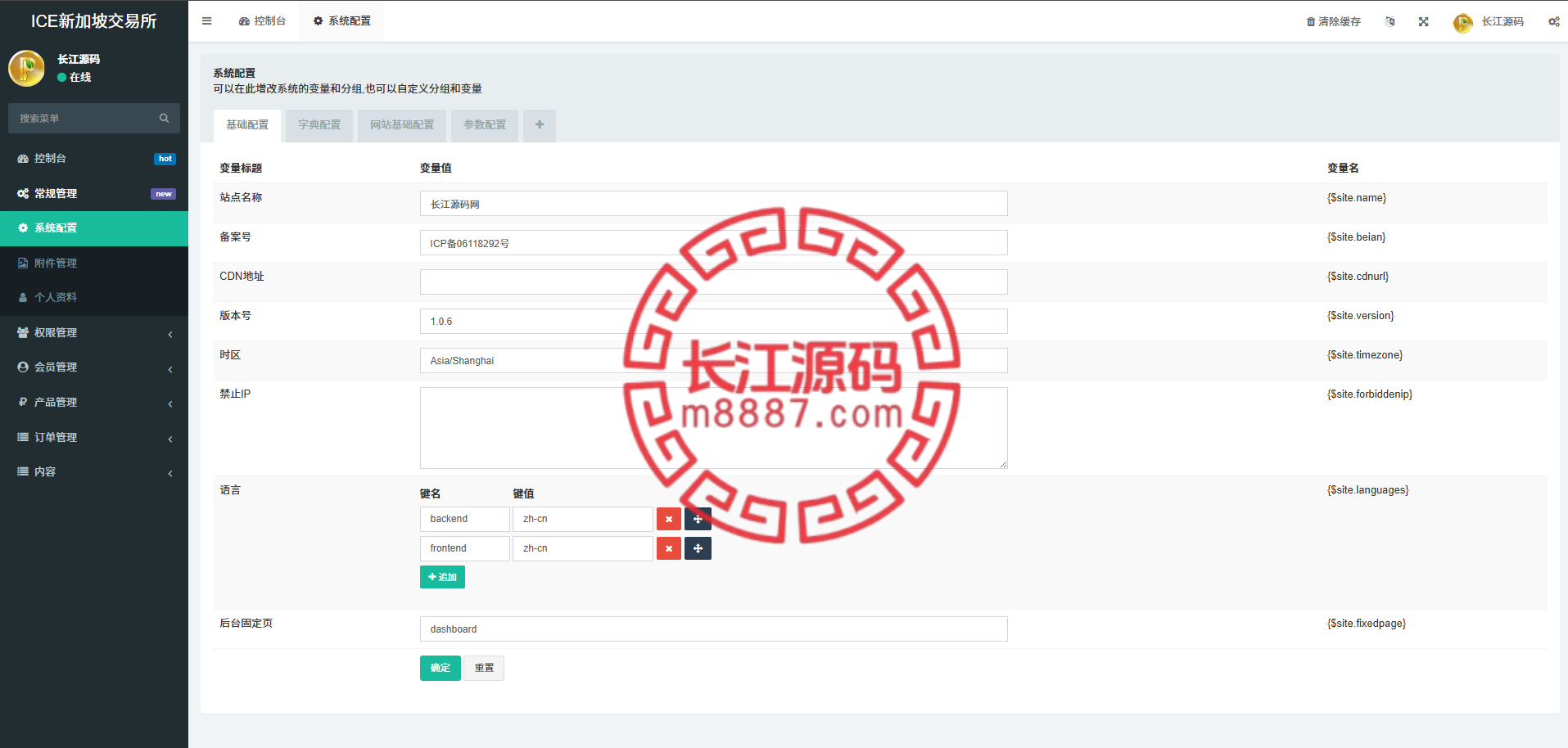1568x748 pixels.
Task: Click the 追加 add-row button
Action: [442, 577]
